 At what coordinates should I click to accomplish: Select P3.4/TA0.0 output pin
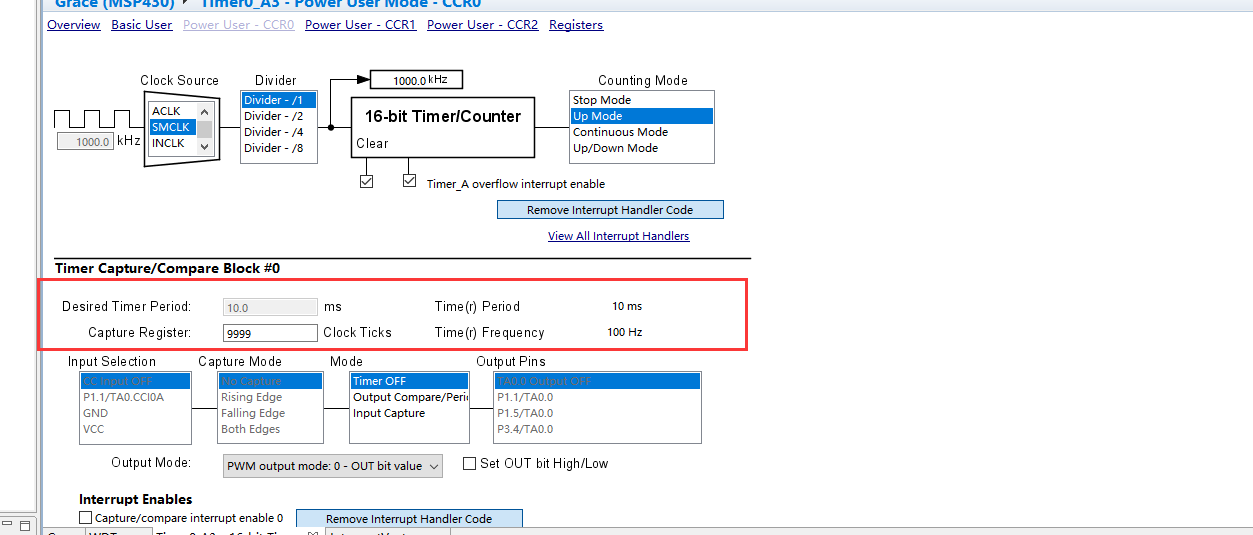tap(597, 429)
